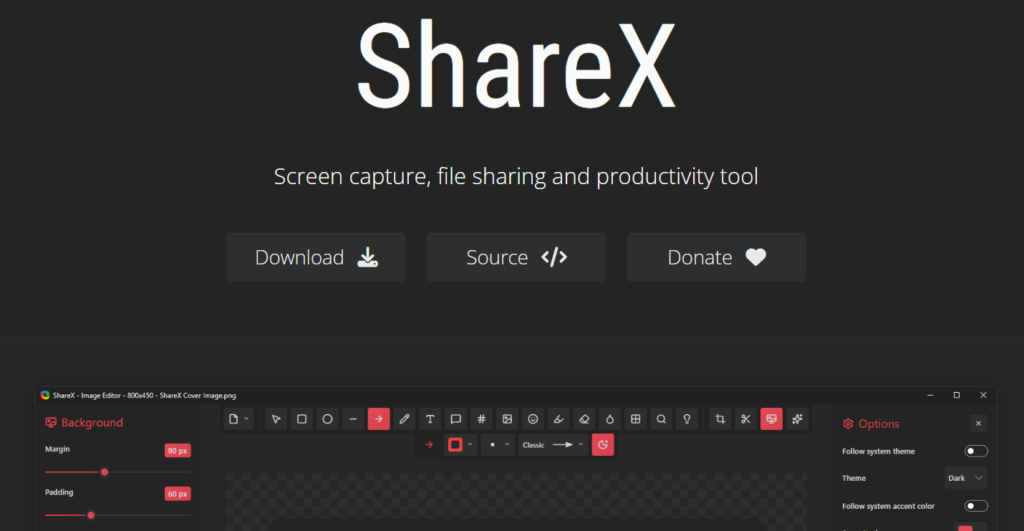Click the Padding slider handle
This screenshot has height=531, width=1024.
pos(91,515)
